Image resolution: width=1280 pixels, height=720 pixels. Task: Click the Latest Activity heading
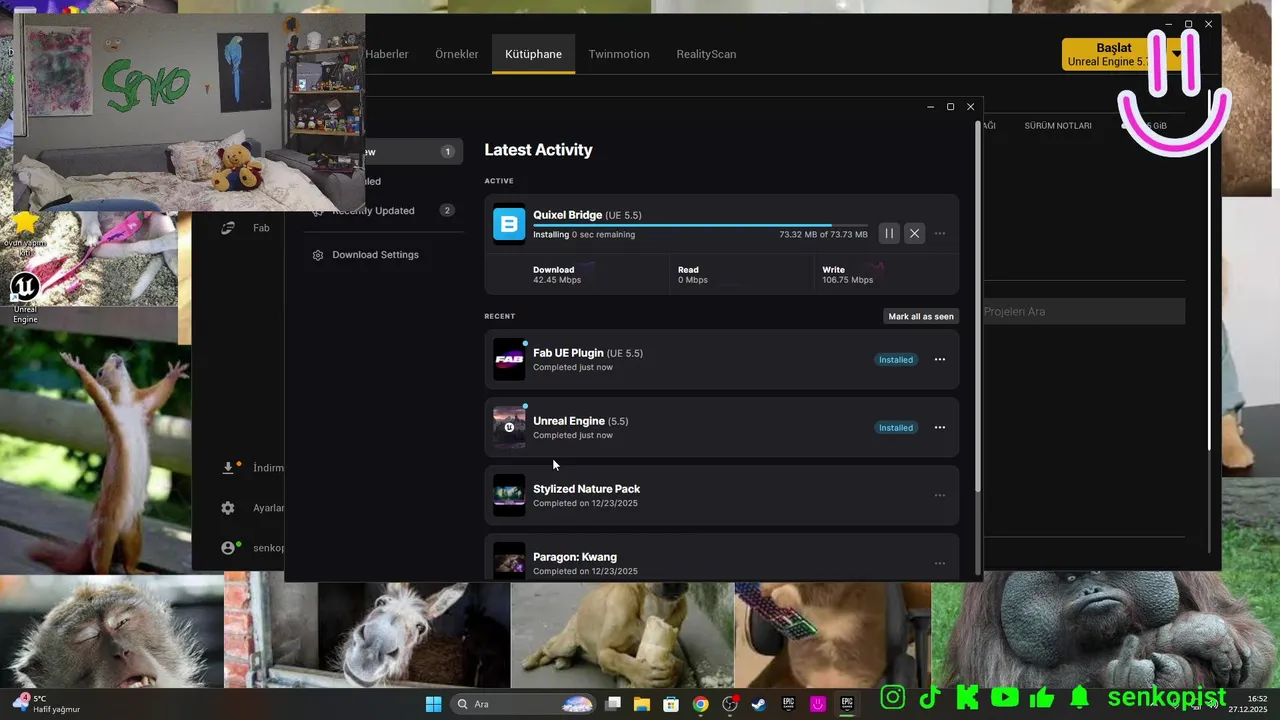pyautogui.click(x=538, y=150)
